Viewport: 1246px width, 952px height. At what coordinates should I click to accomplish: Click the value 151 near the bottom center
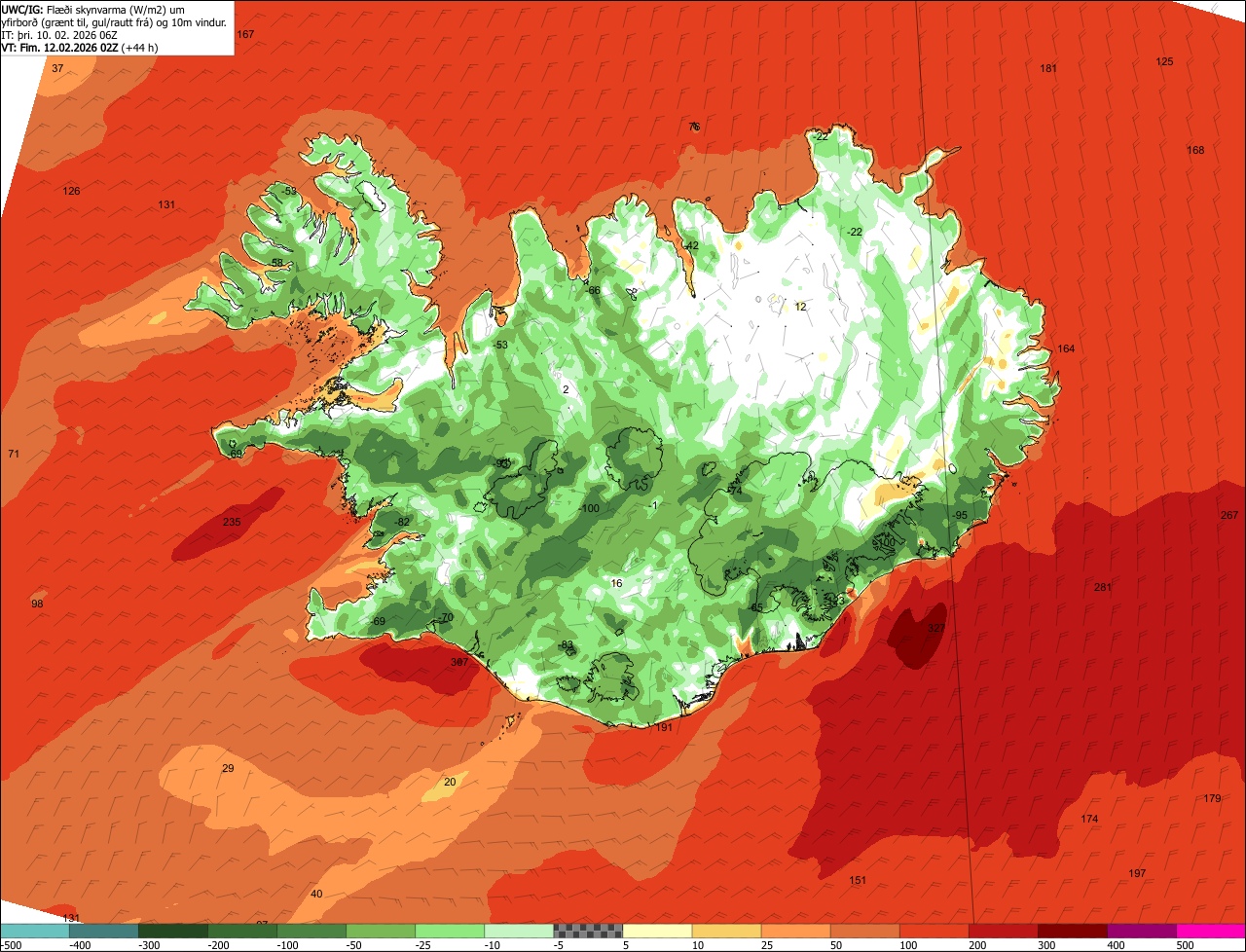pos(858,880)
